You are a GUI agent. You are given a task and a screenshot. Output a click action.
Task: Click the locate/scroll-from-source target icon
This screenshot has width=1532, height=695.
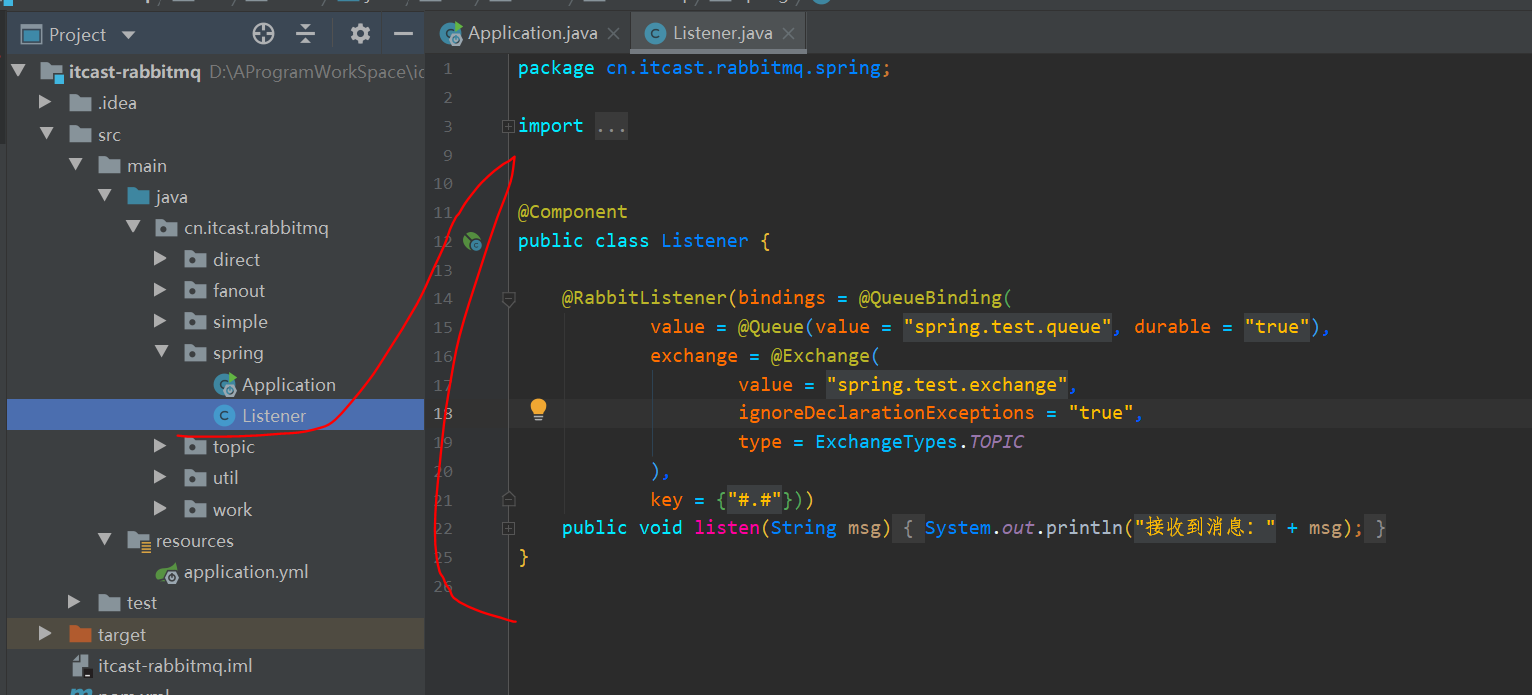[x=263, y=34]
